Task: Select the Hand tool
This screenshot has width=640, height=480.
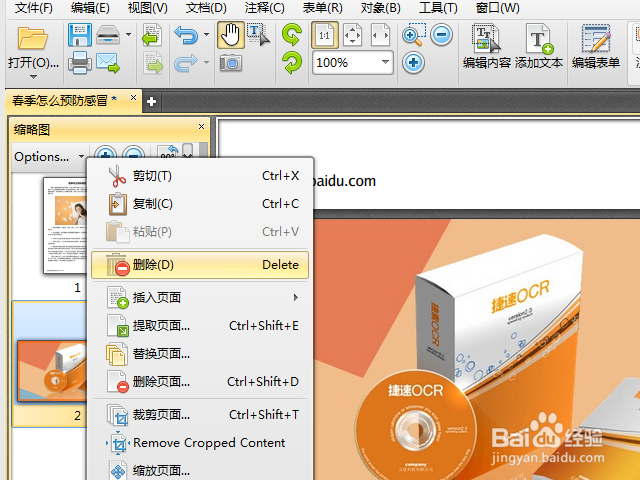Action: (x=231, y=35)
